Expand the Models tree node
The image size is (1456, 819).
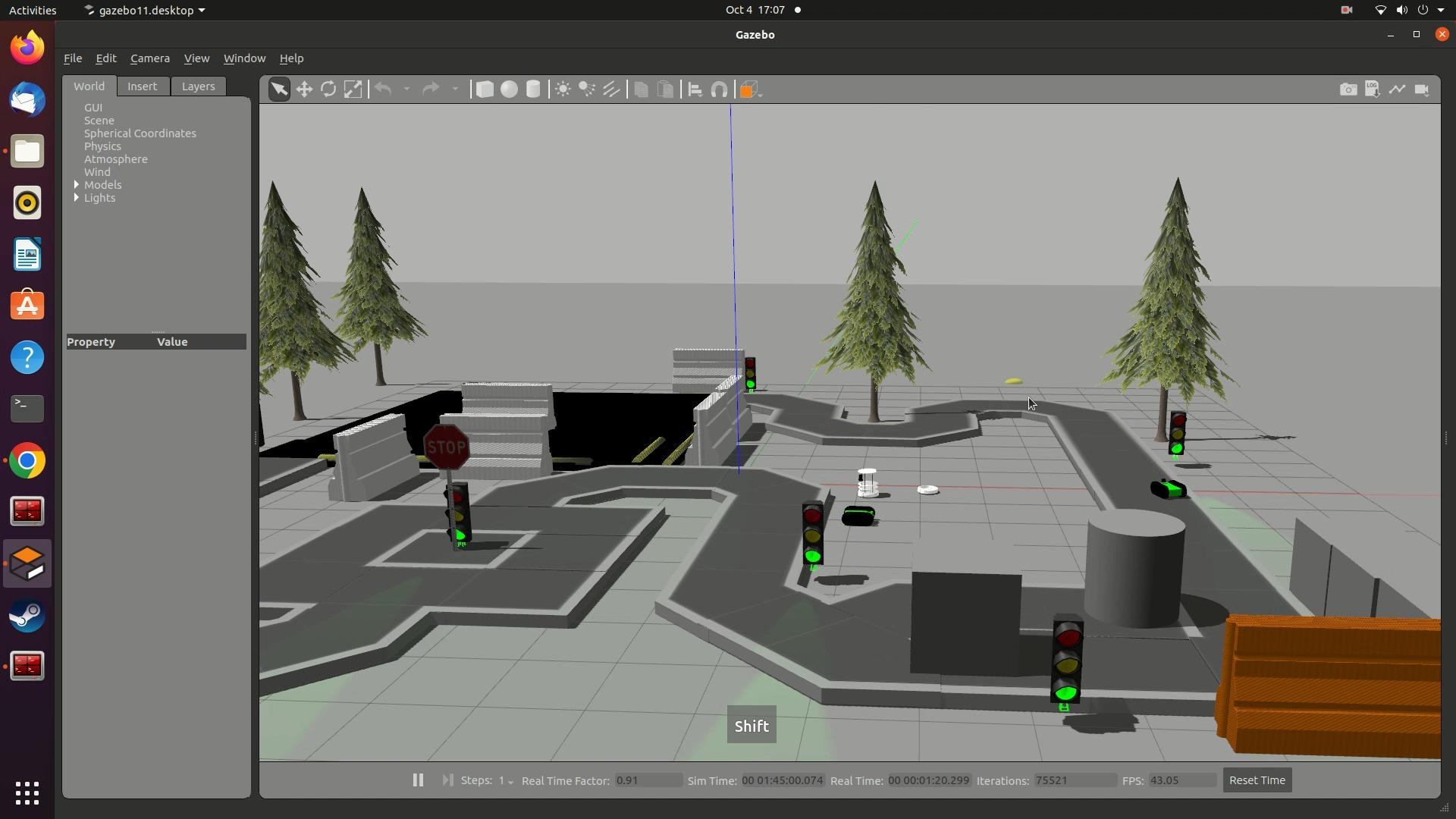click(x=77, y=184)
